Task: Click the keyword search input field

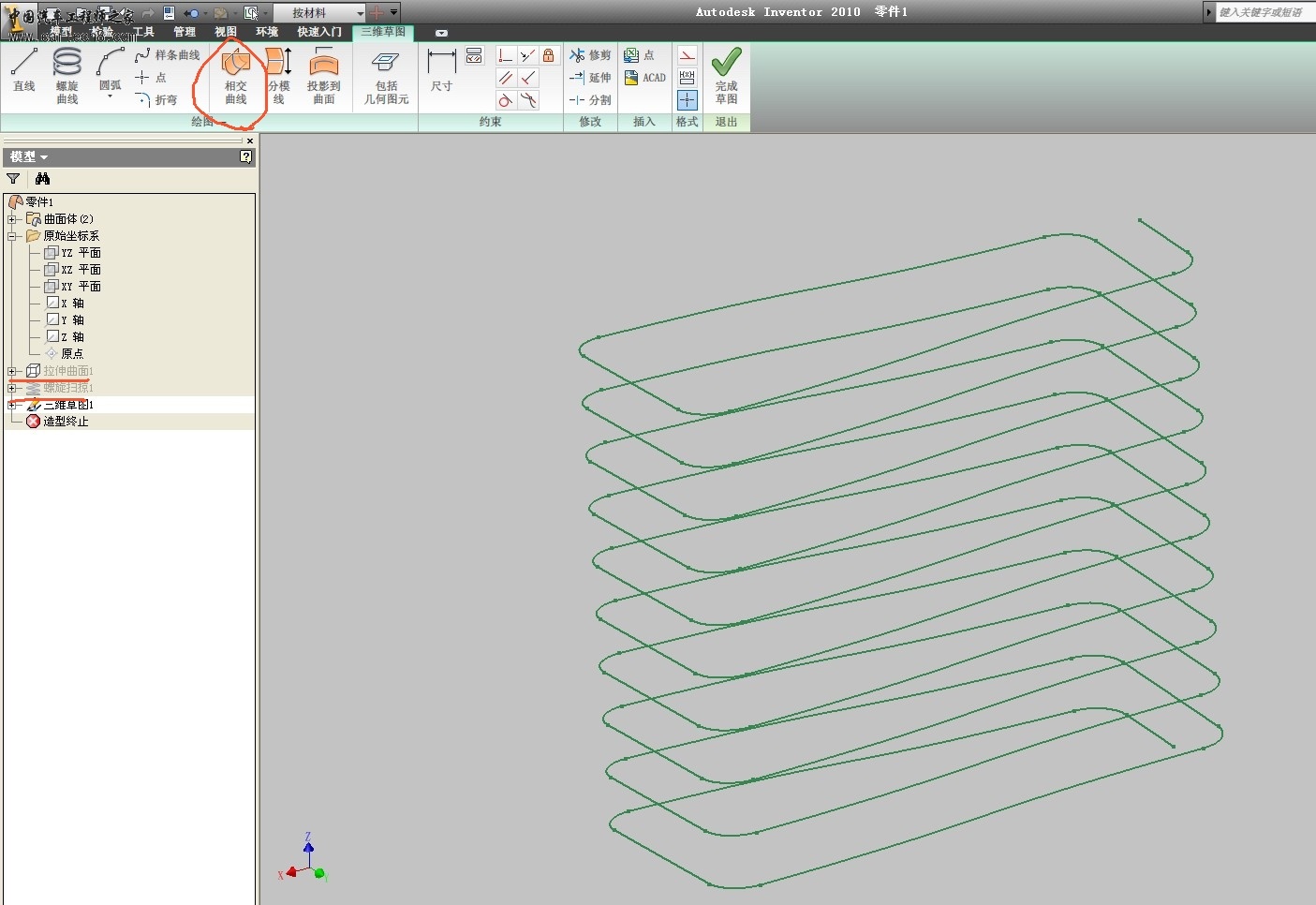Action: (x=1264, y=12)
